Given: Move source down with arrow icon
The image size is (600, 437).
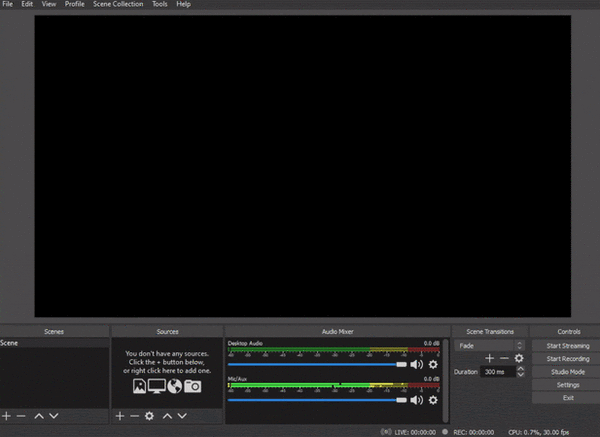Looking at the screenshot, I should (182, 415).
